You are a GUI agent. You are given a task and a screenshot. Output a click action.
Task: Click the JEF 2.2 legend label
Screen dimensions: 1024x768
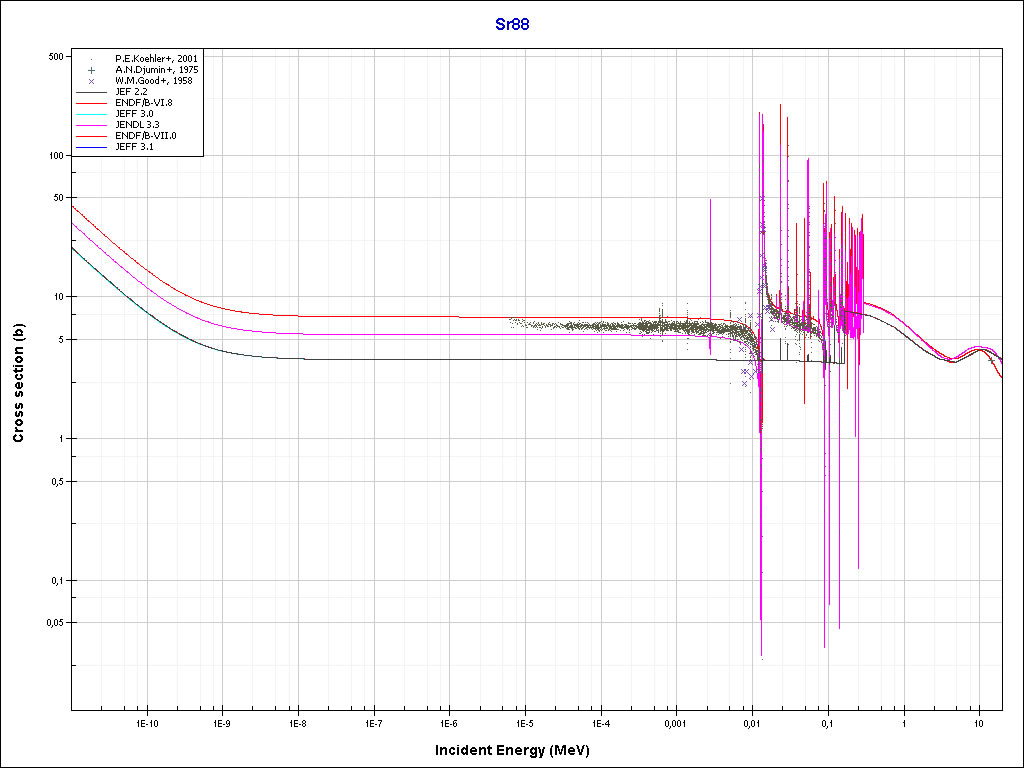(x=132, y=92)
